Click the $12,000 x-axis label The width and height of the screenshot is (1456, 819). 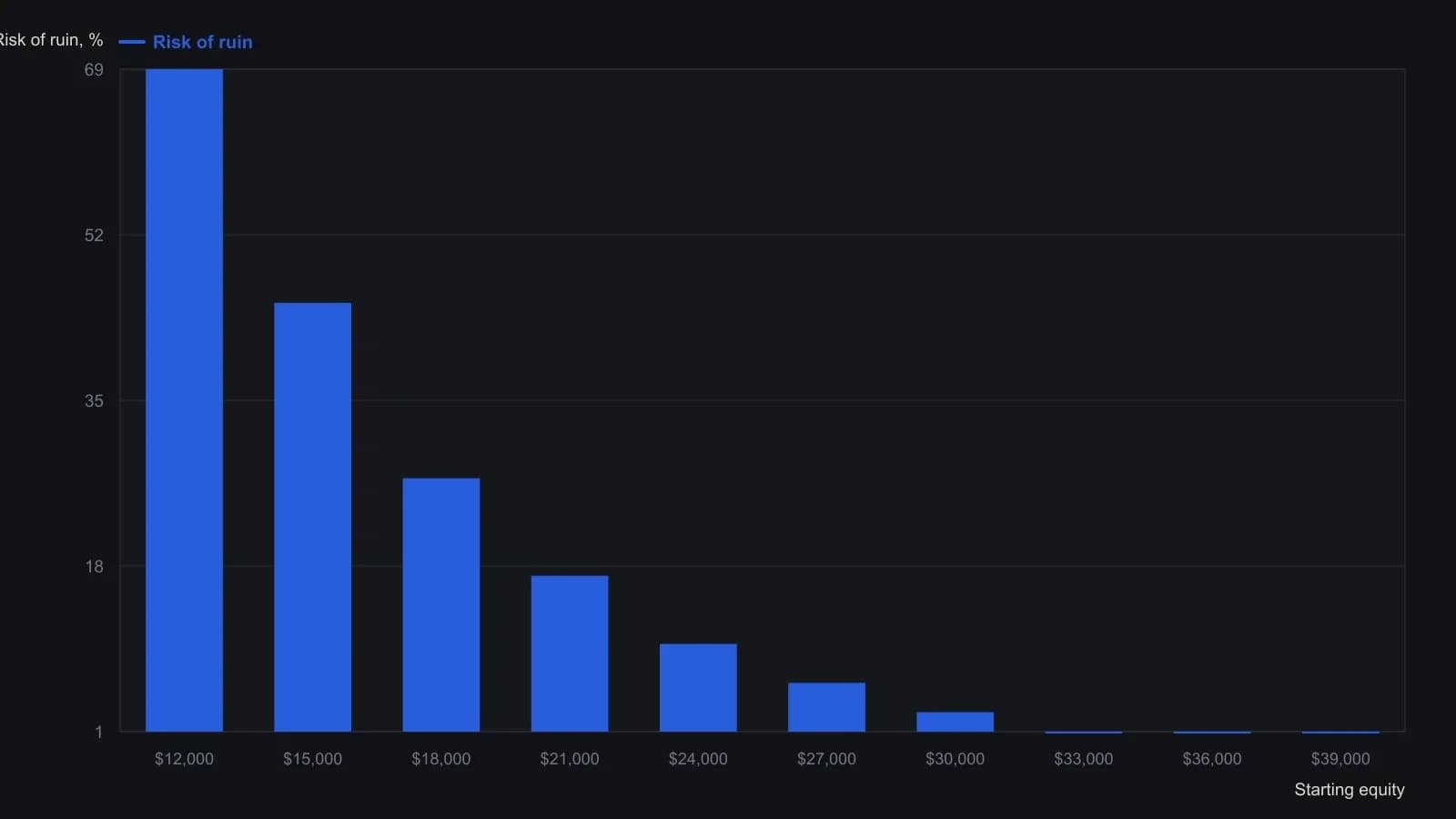click(184, 759)
